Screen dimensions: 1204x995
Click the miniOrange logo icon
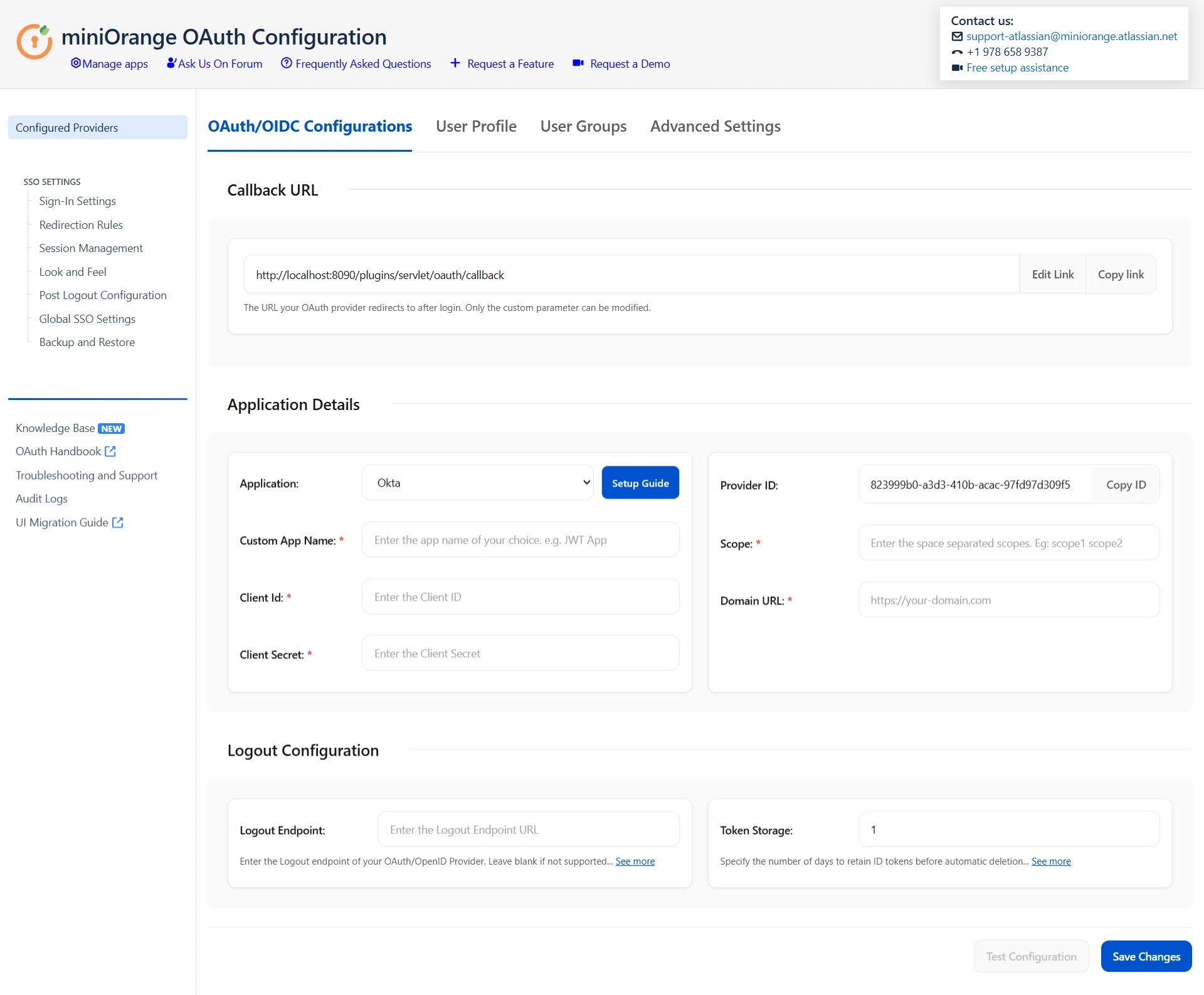34,41
